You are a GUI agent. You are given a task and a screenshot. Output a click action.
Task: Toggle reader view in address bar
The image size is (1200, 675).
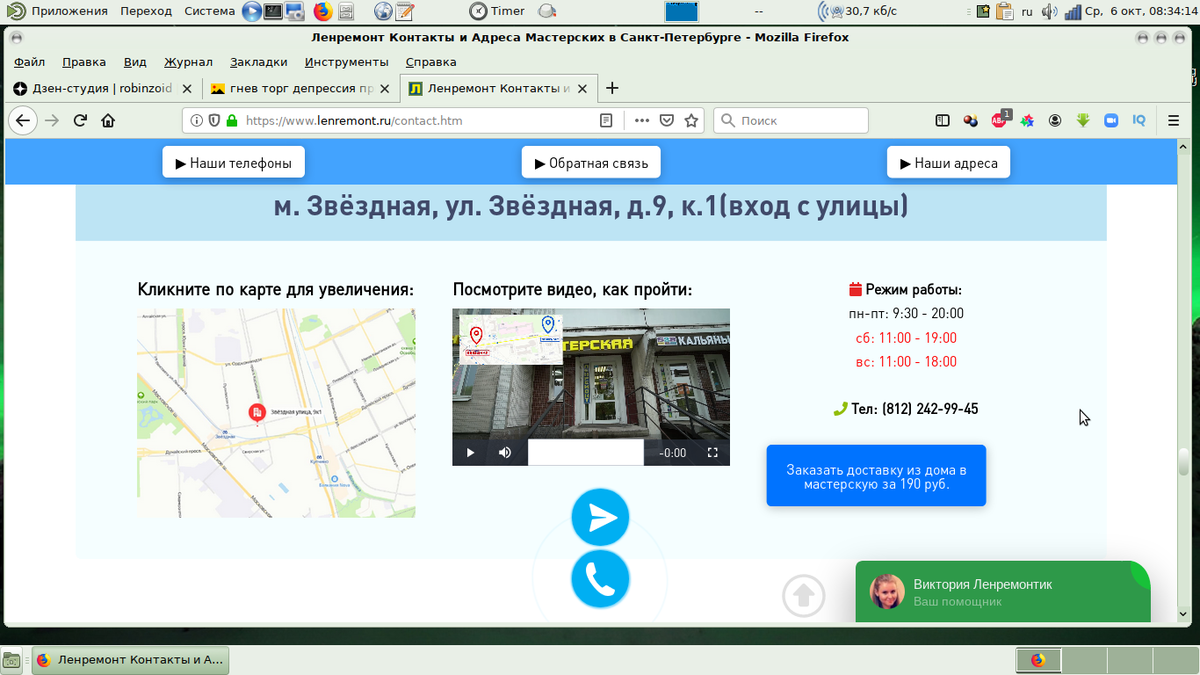(606, 120)
